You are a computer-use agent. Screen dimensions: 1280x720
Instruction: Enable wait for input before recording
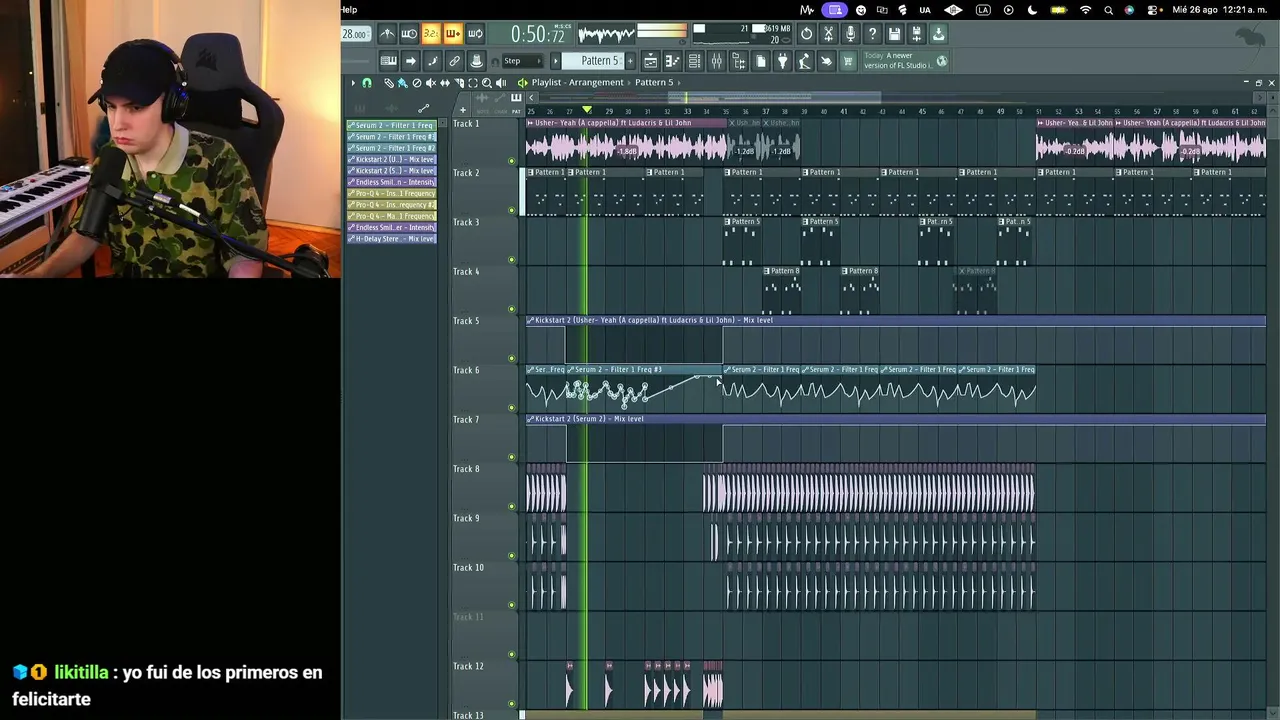[409, 34]
